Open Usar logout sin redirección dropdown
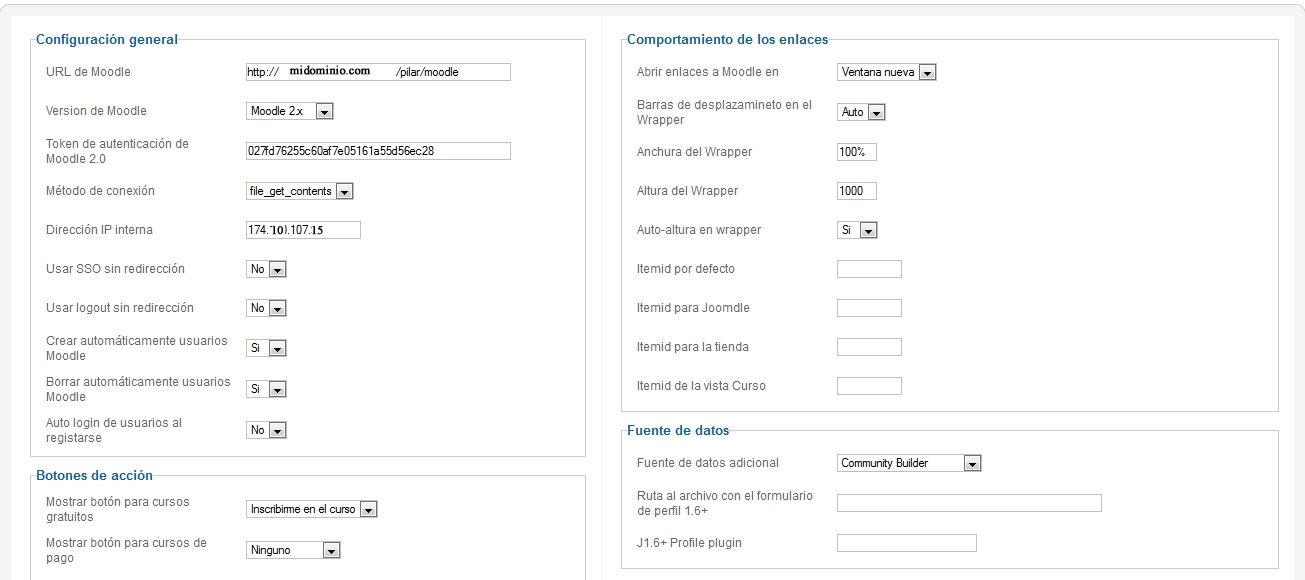 266,308
